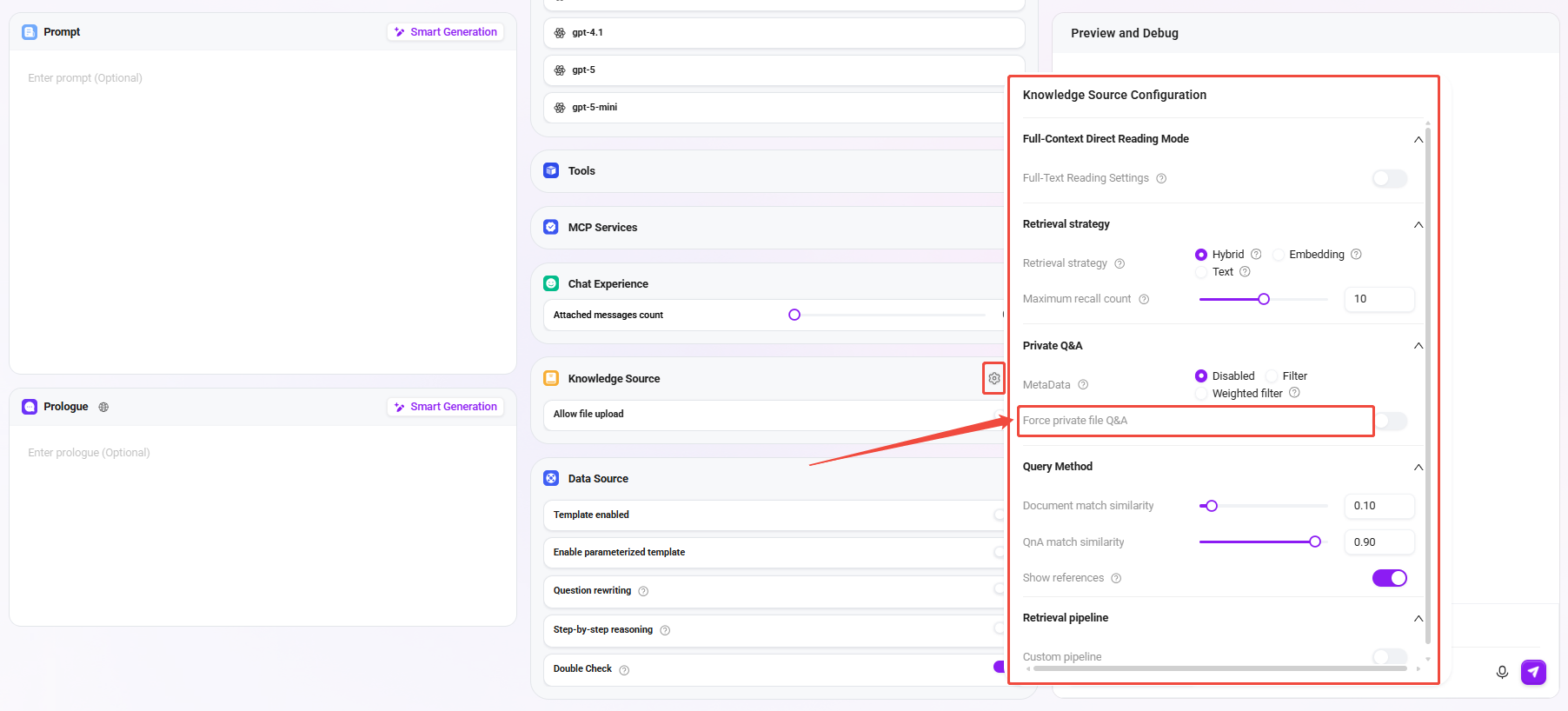This screenshot has height=711, width=1568.
Task: Click Smart Generation button for Prologue
Action: click(445, 407)
